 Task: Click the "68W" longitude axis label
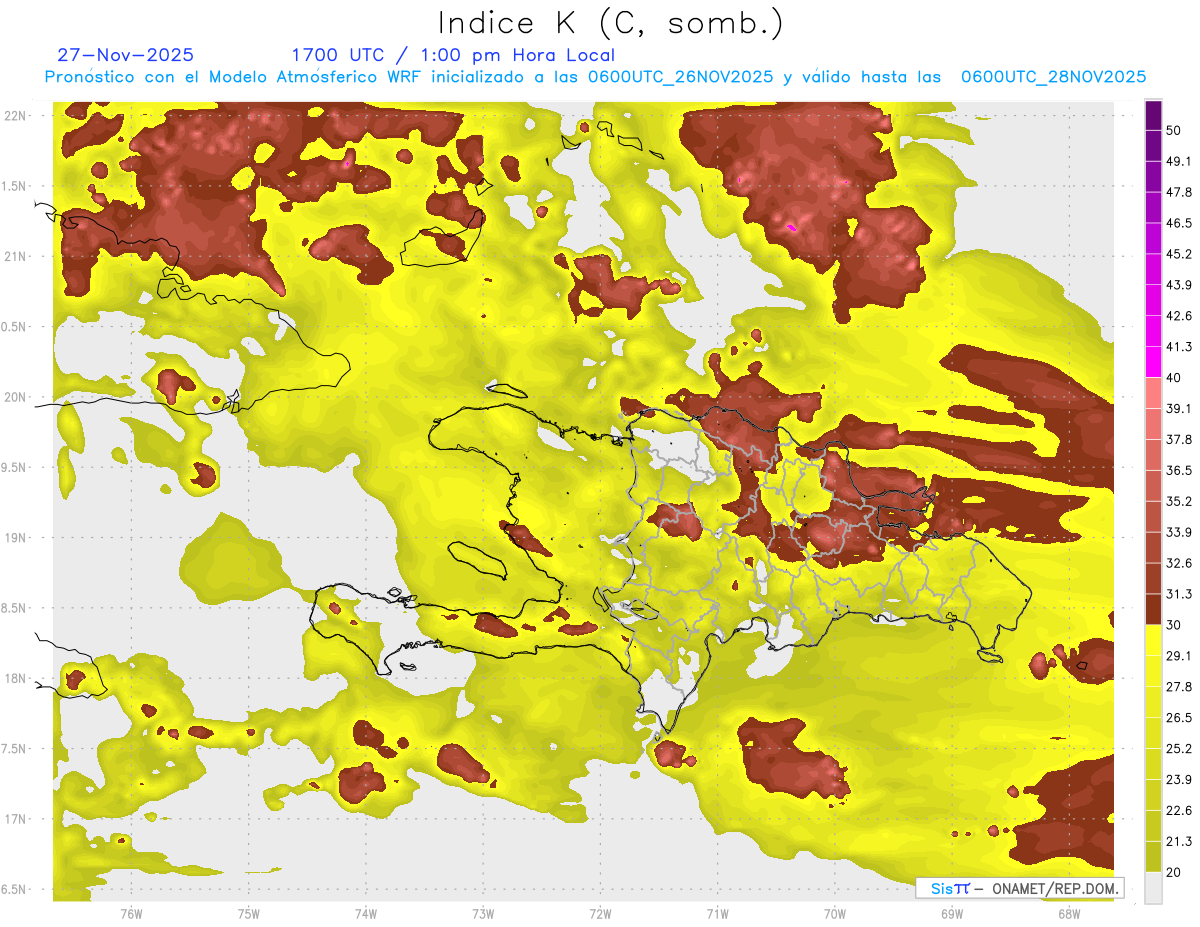(x=1068, y=913)
